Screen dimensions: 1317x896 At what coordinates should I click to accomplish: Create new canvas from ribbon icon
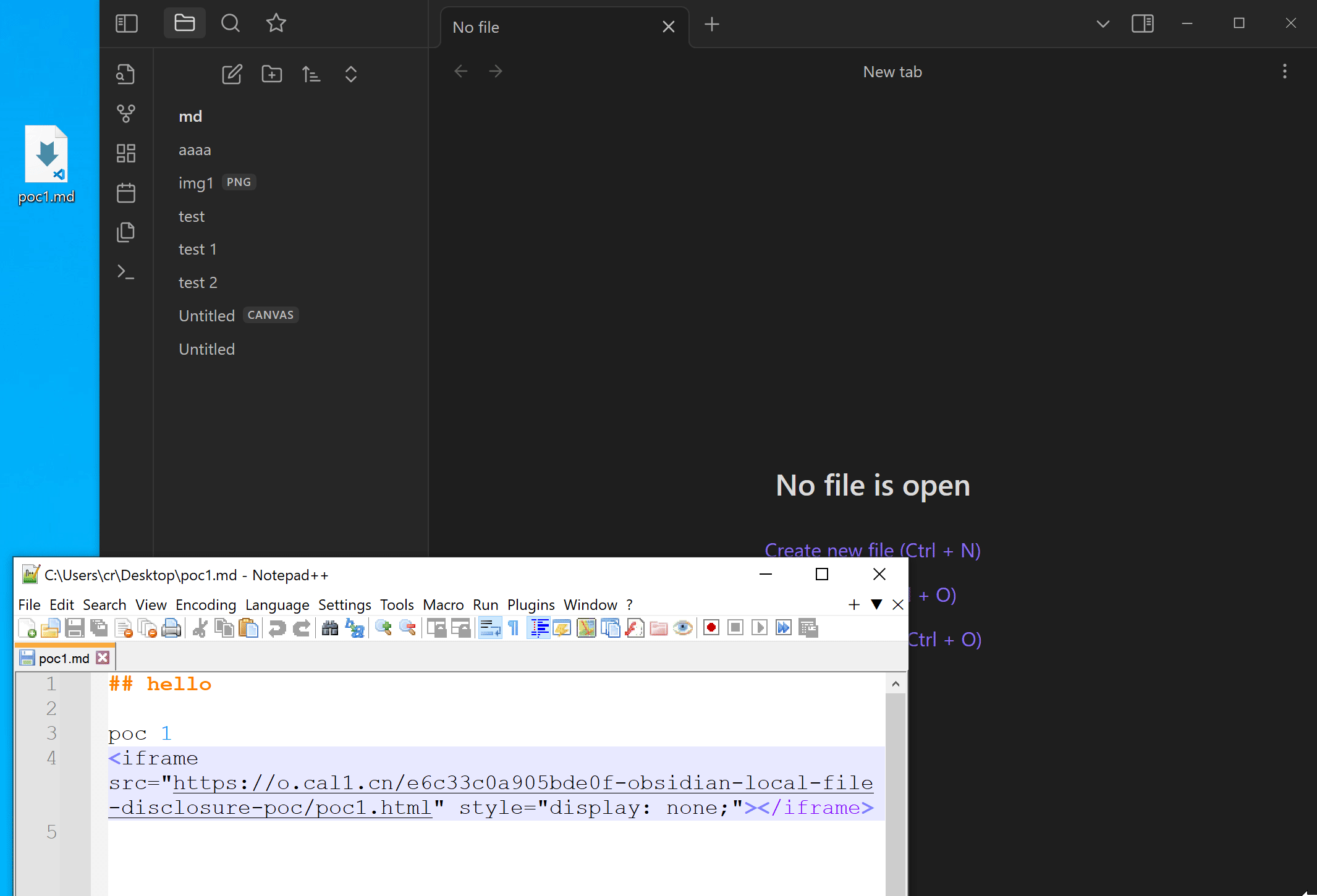pos(125,153)
